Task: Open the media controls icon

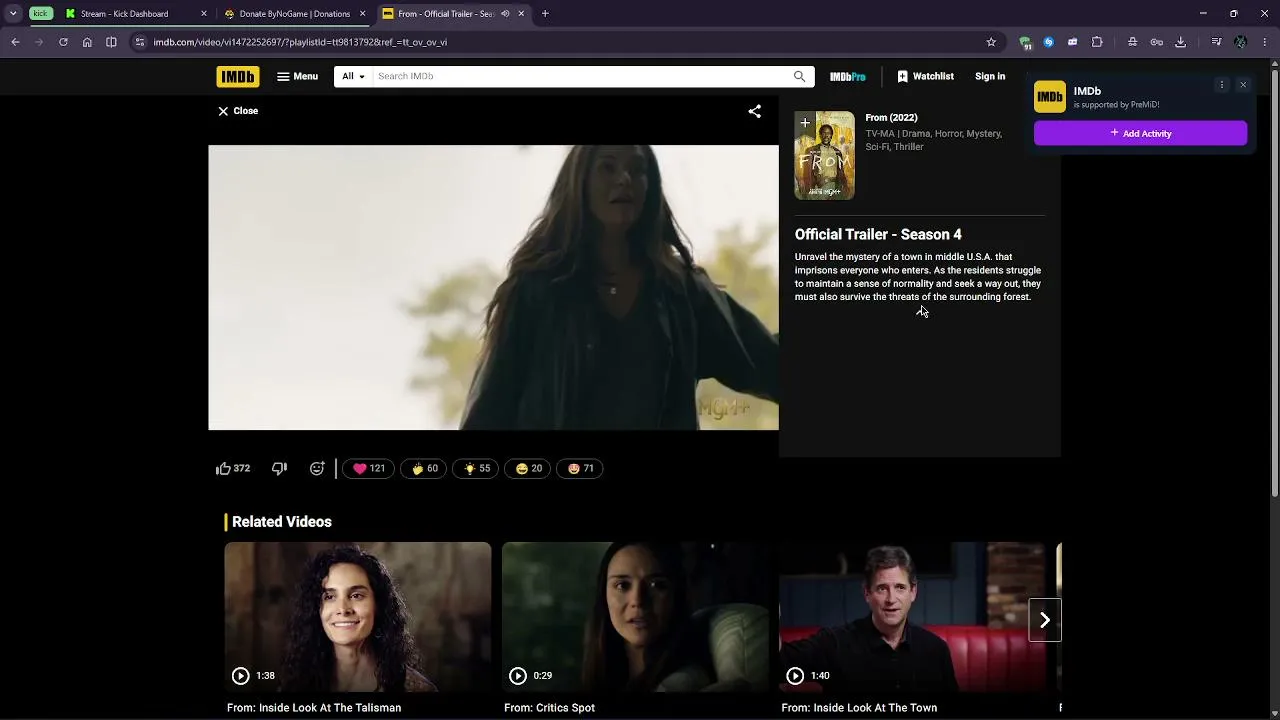Action: tap(1216, 42)
